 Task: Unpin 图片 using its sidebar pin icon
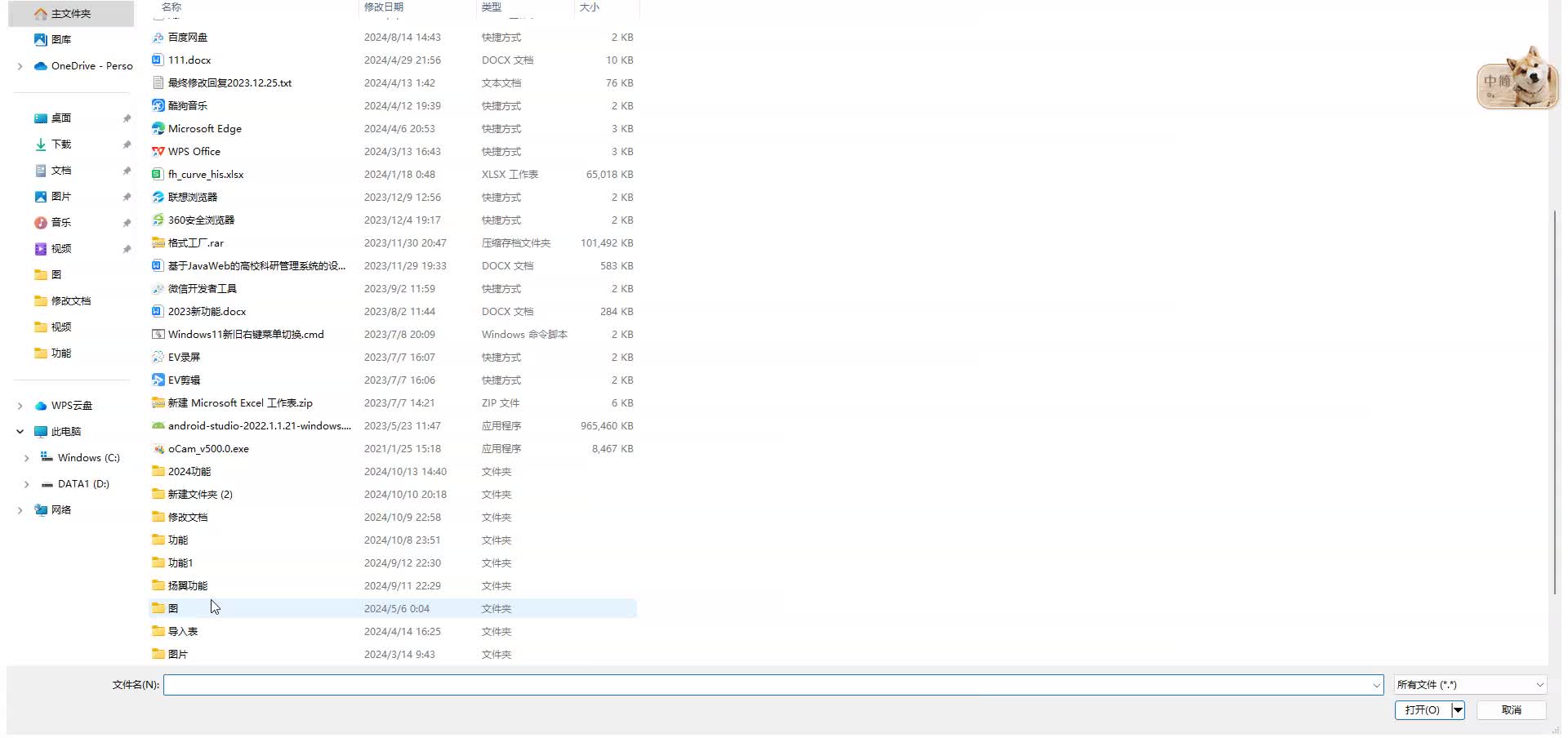pos(127,197)
